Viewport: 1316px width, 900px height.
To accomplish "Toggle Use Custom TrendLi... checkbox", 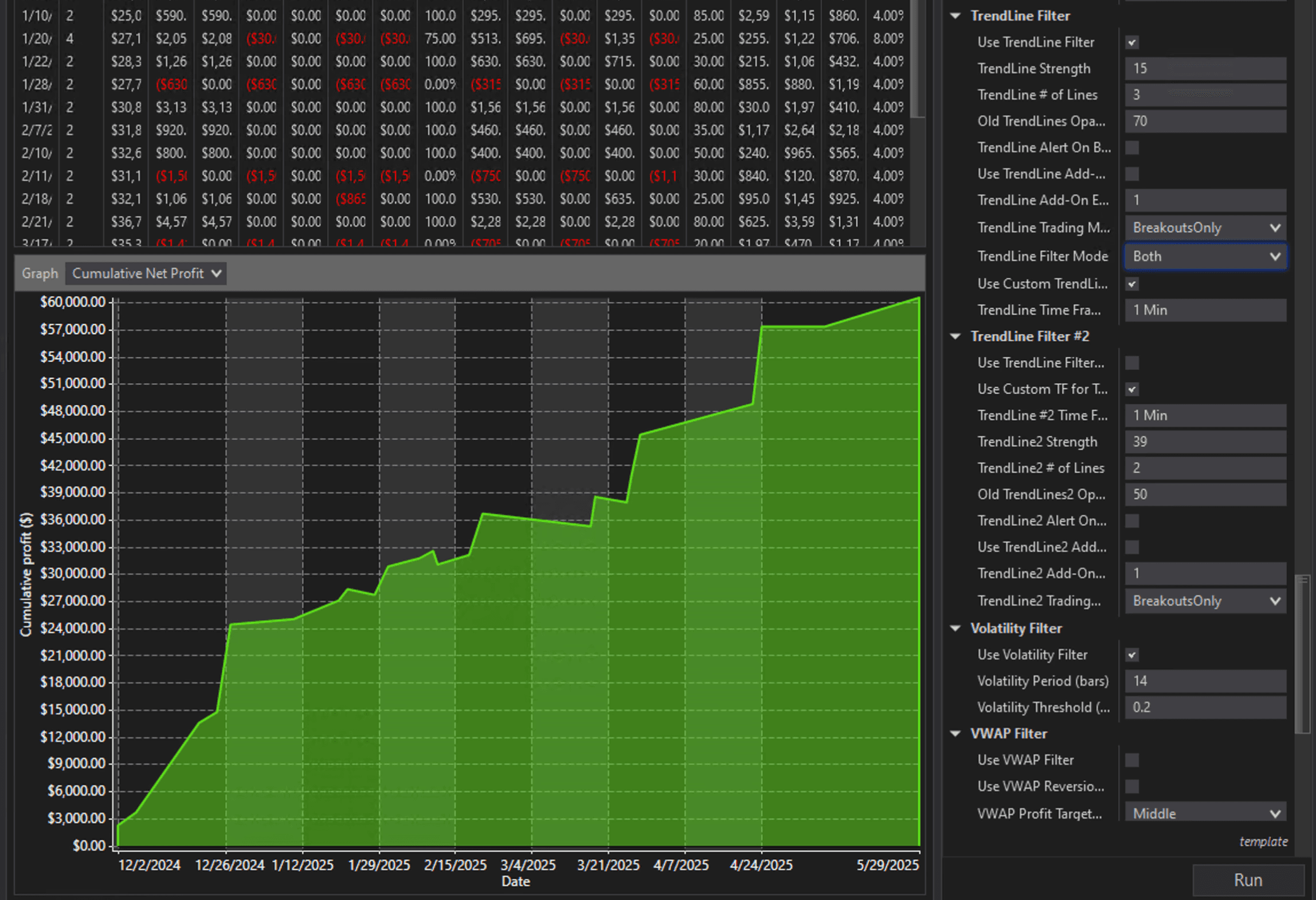I will click(x=1132, y=284).
